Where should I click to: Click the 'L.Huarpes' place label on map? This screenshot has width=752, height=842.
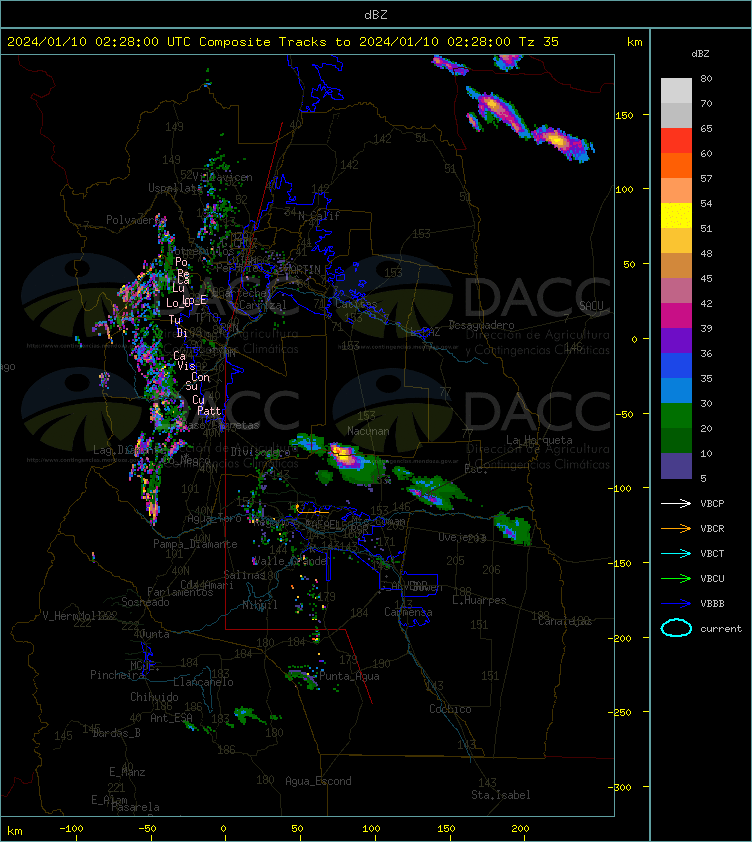click(x=479, y=600)
